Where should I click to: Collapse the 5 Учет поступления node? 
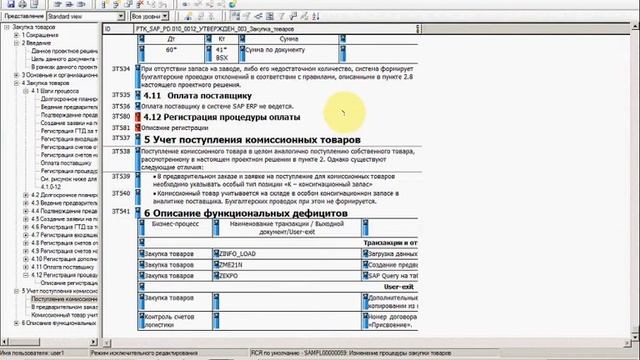point(16,291)
